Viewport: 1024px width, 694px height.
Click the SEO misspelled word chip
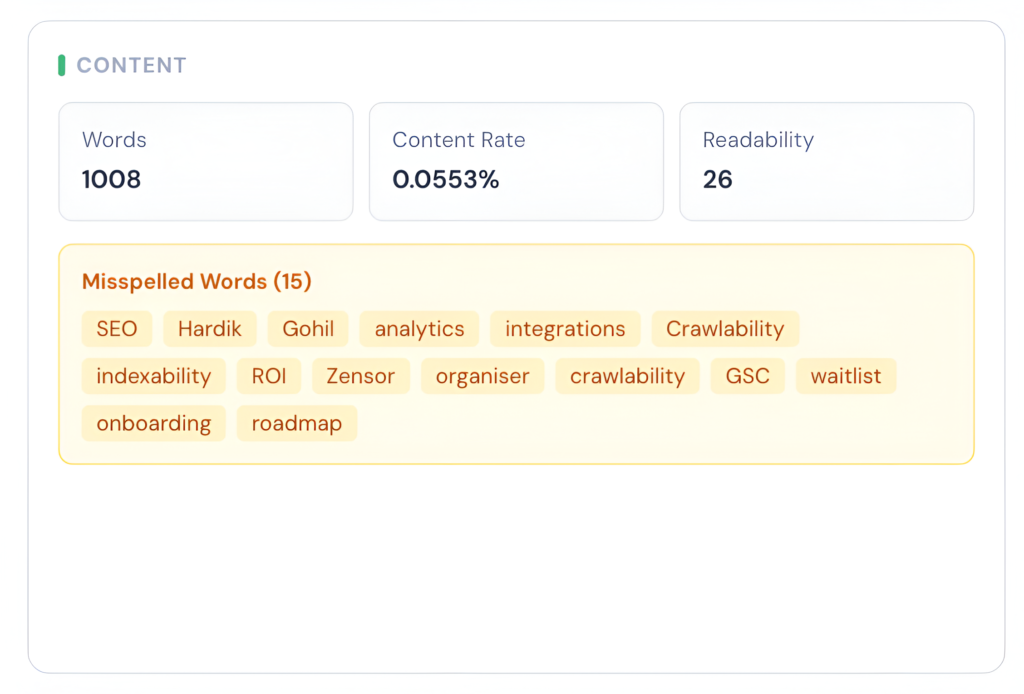pyautogui.click(x=116, y=329)
